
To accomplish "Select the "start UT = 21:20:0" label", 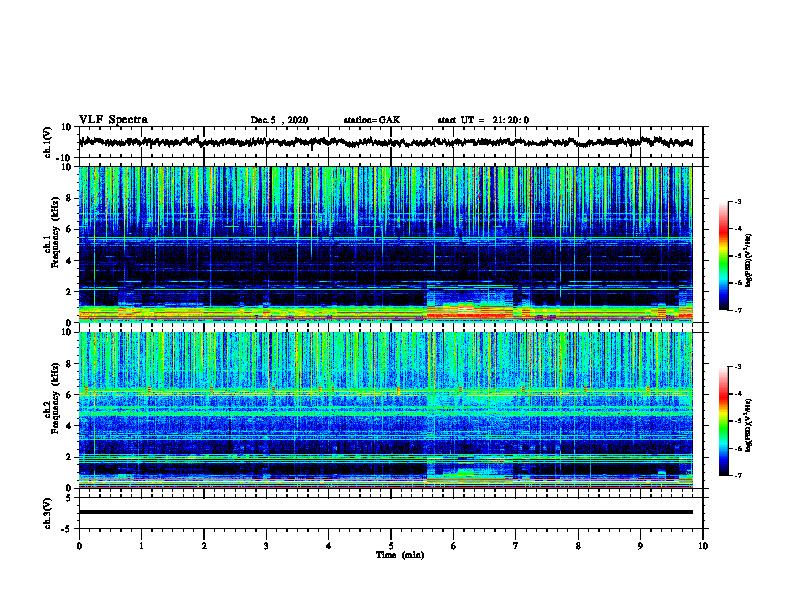I will (483, 120).
